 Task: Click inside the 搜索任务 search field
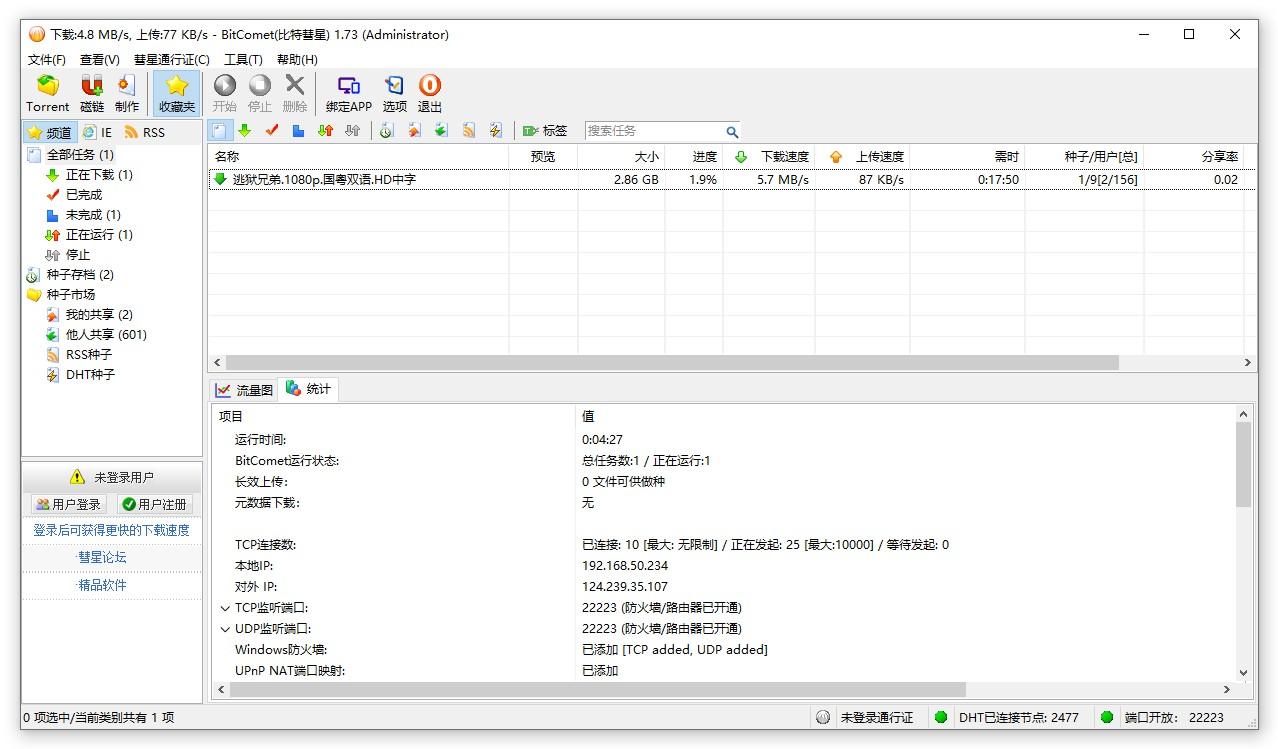tap(655, 131)
